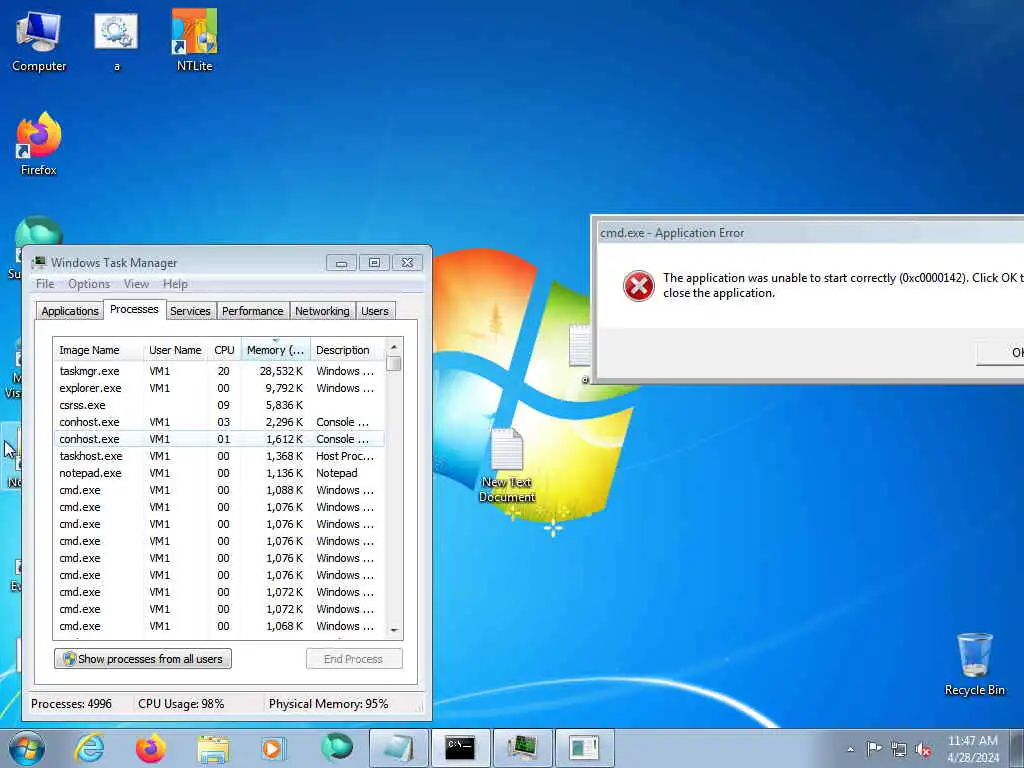The height and width of the screenshot is (768, 1024).
Task: Sort by CPU column header
Action: [x=224, y=350]
